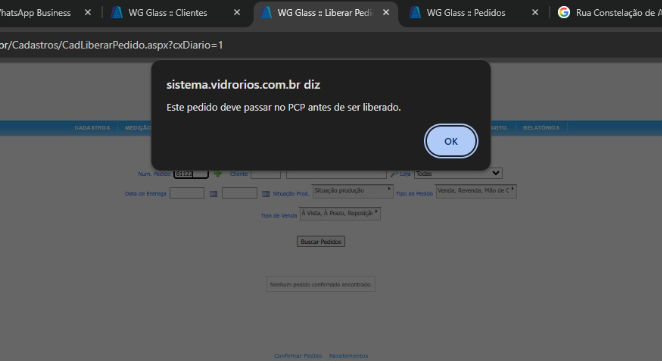Image resolution: width=662 pixels, height=361 pixels.
Task: Expand the Tipo de Venda dropdown
Action: (340, 213)
